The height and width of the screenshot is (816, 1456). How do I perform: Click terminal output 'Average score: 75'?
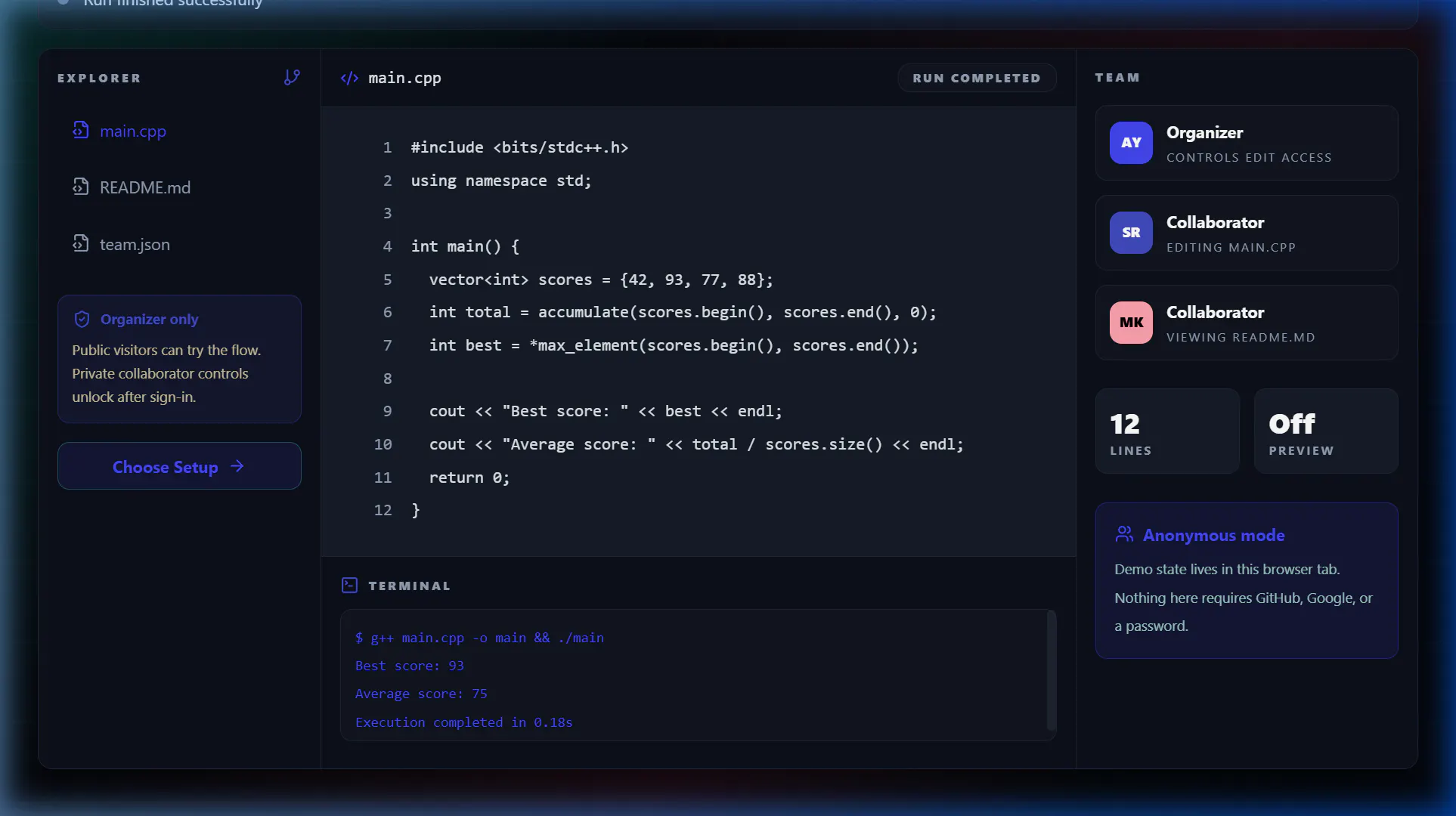click(x=421, y=694)
